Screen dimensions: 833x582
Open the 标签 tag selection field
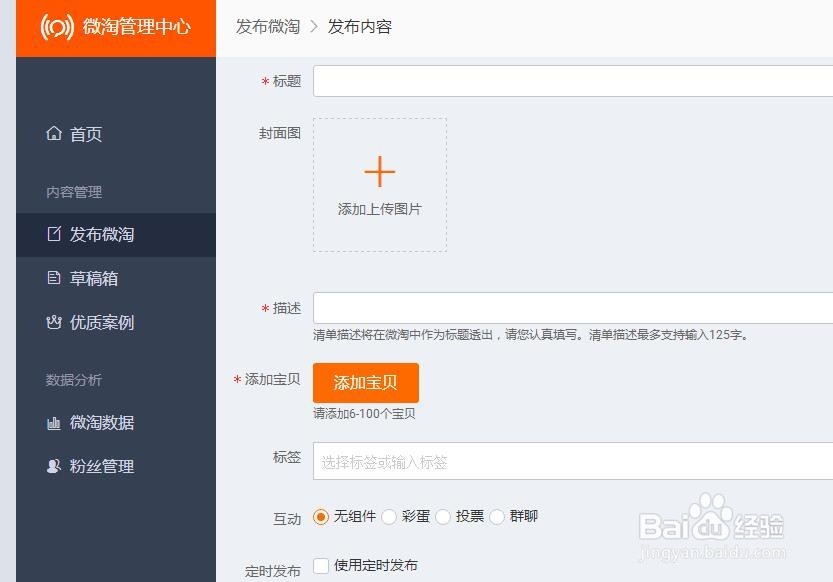[x=573, y=461]
